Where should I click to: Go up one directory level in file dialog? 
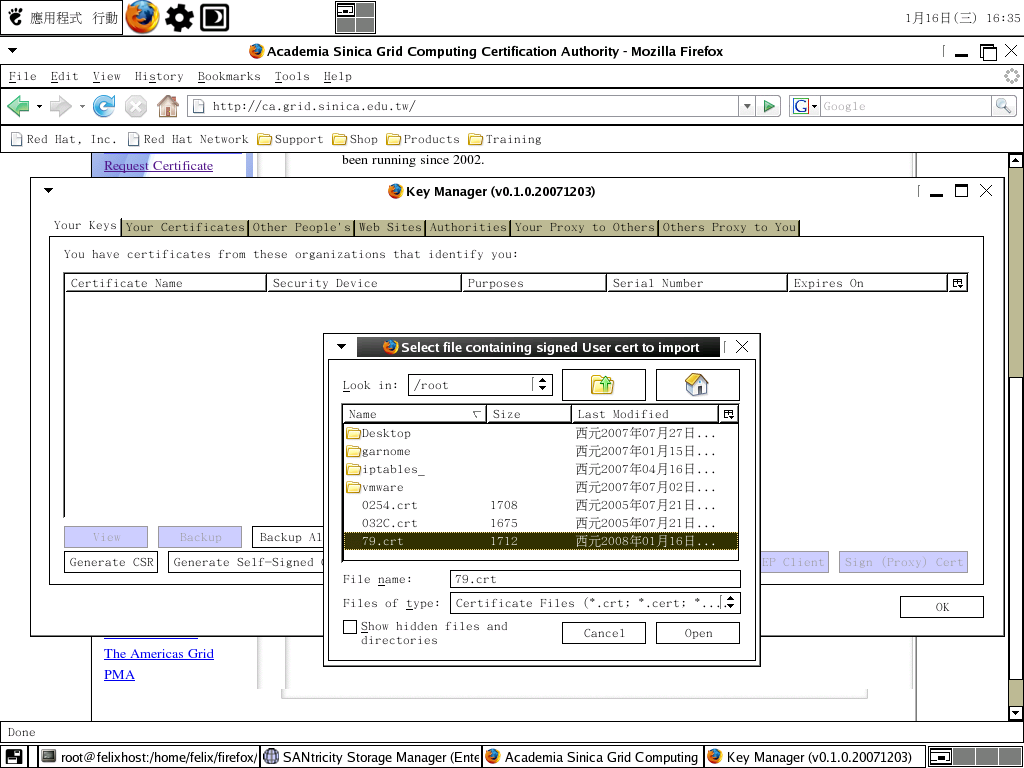tap(603, 385)
